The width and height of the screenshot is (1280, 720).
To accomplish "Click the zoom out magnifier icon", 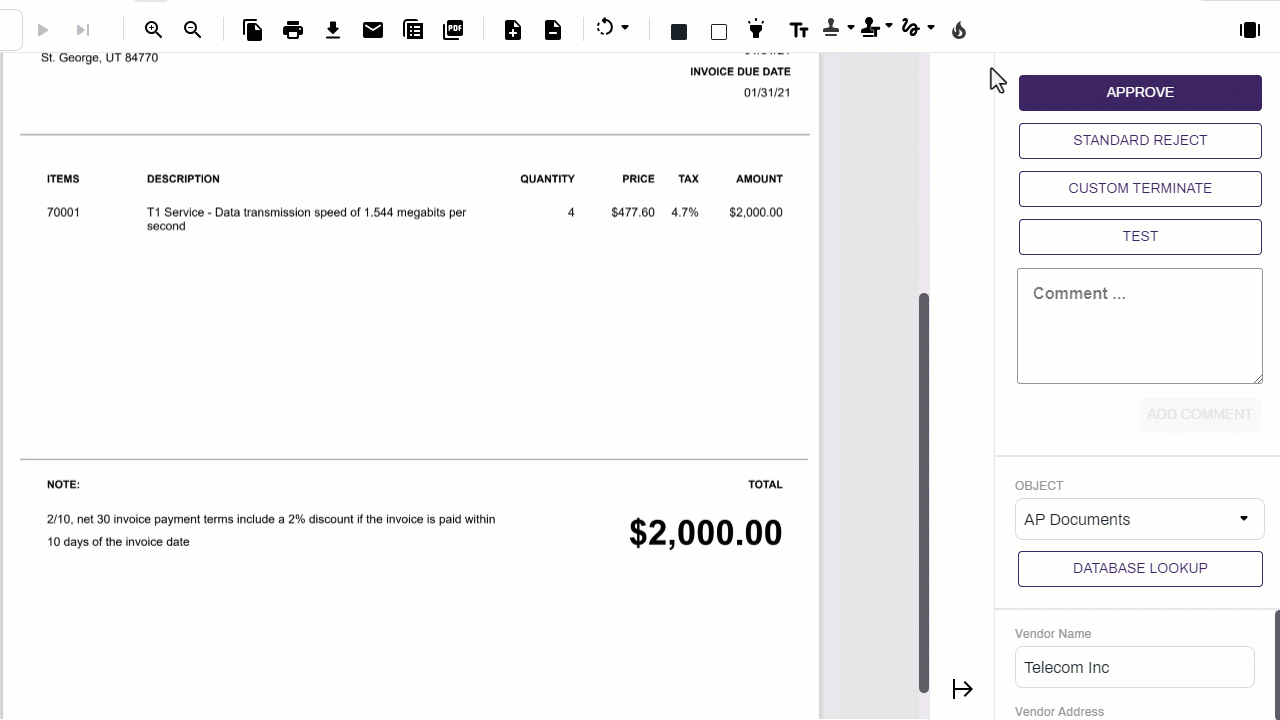I will pos(193,30).
